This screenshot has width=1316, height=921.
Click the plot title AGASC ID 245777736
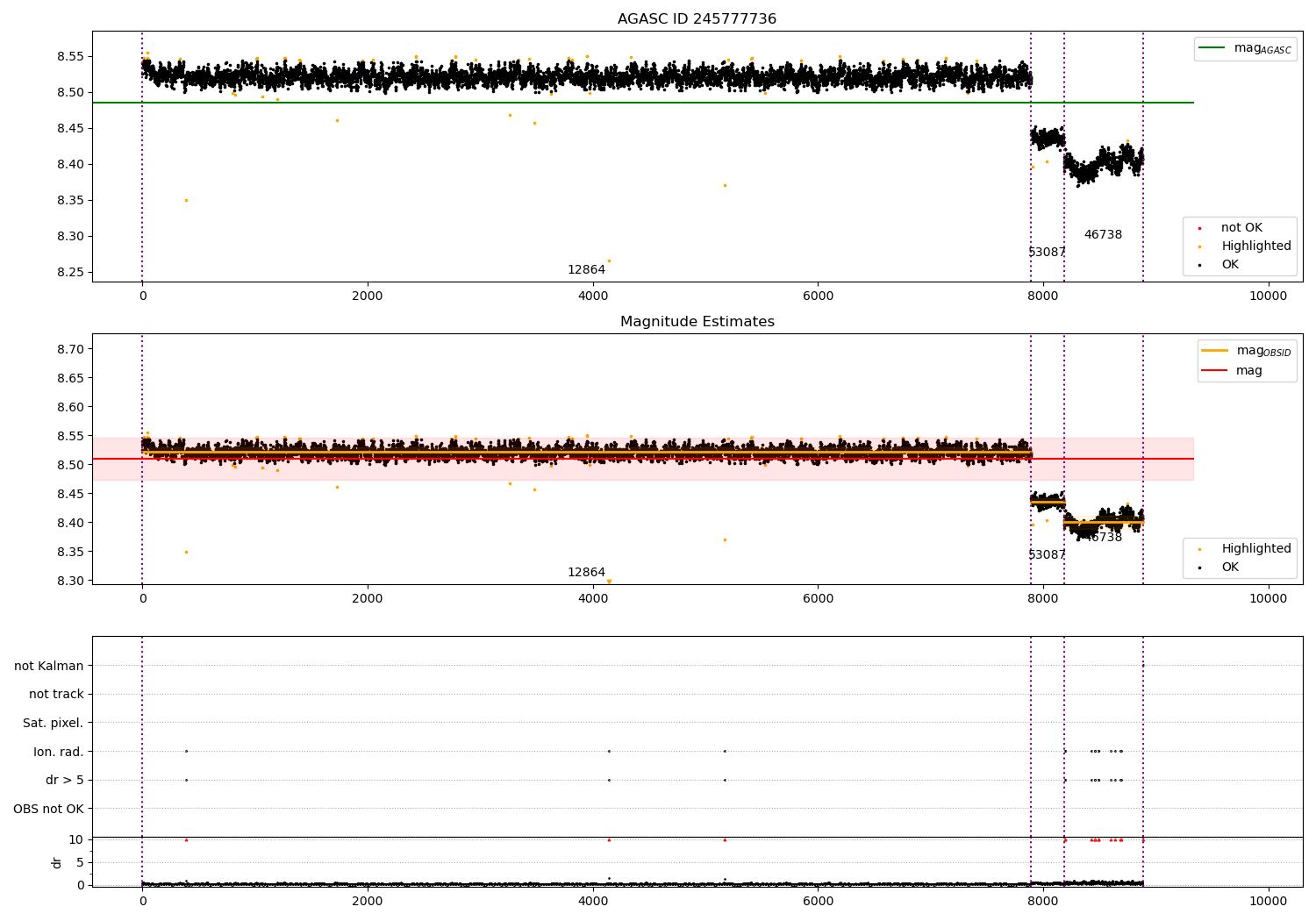point(697,19)
